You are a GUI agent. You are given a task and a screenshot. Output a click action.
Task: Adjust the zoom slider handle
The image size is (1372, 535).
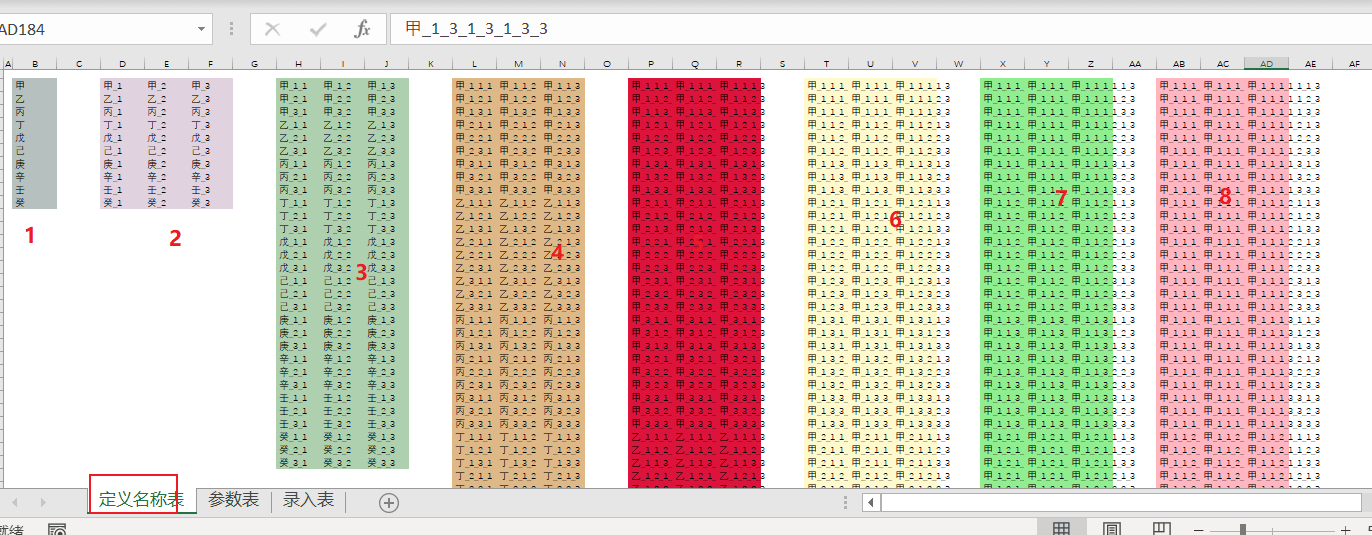click(1243, 530)
